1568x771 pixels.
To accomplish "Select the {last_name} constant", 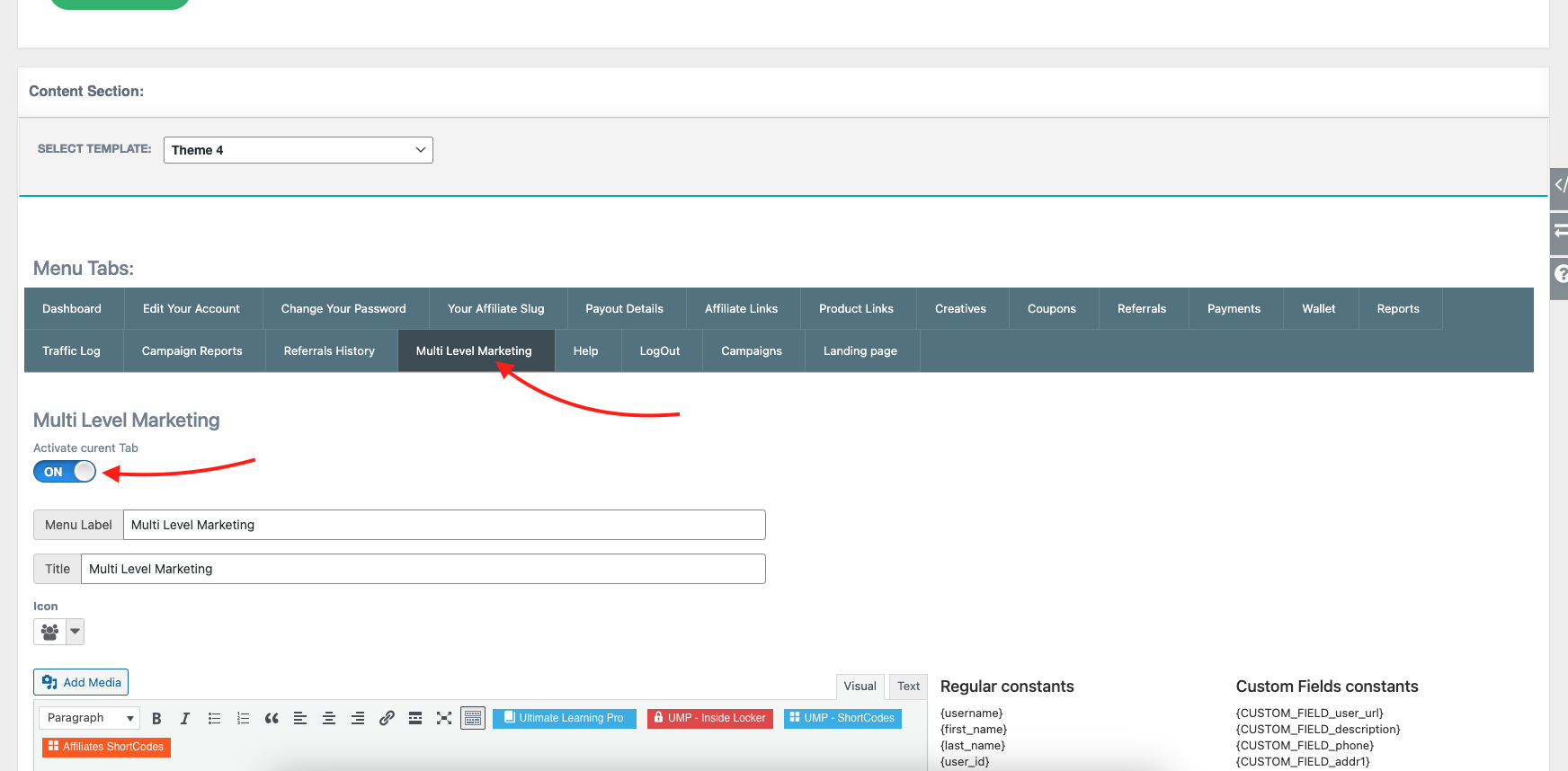I will click(x=973, y=746).
